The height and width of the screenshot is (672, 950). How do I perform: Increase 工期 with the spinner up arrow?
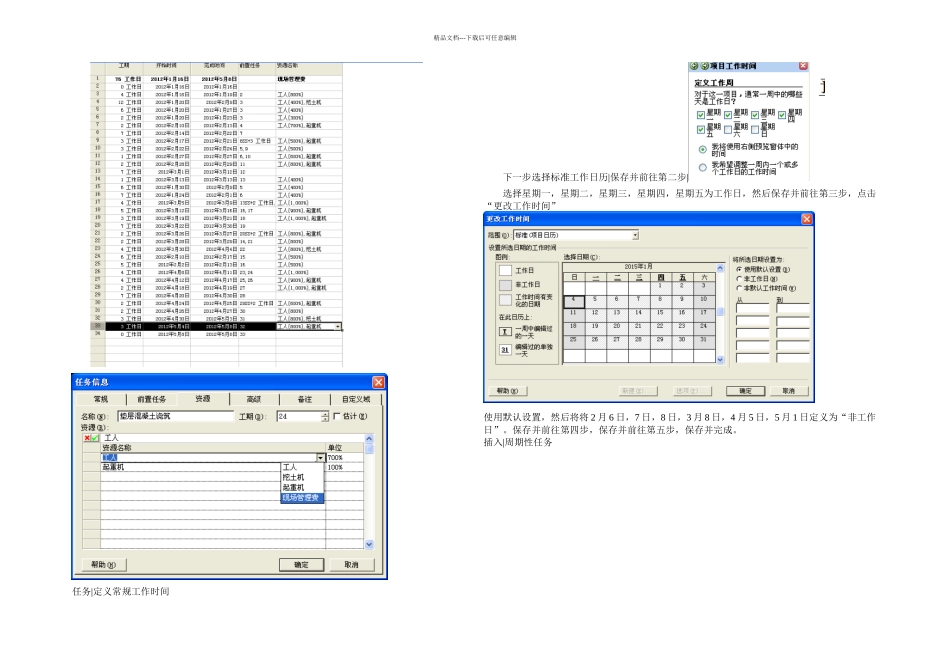click(x=325, y=414)
